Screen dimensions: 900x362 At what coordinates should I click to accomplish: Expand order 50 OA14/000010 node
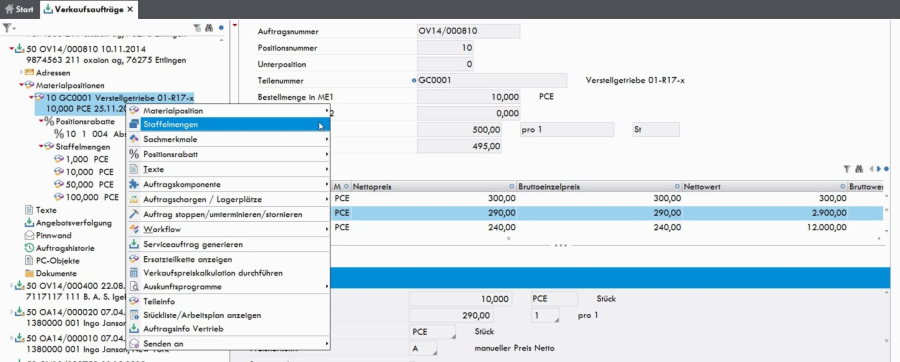pyautogui.click(x=12, y=337)
